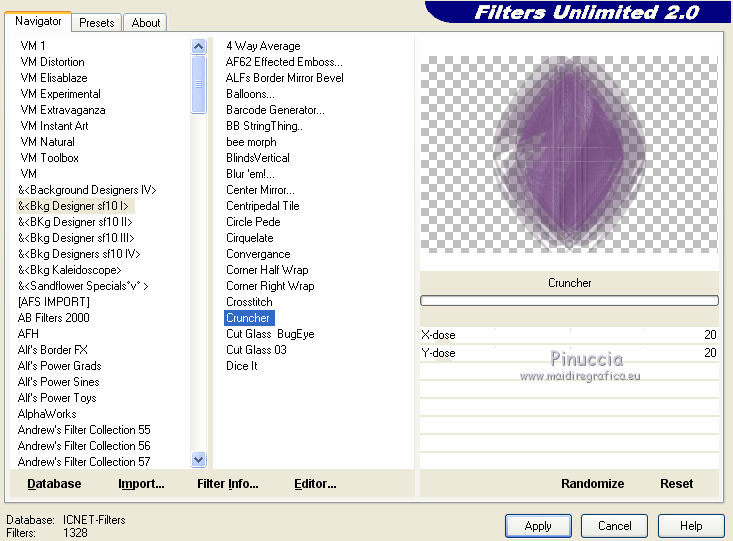Adjust the X-dose slider
Viewport: 733px width, 541px height.
coord(569,335)
